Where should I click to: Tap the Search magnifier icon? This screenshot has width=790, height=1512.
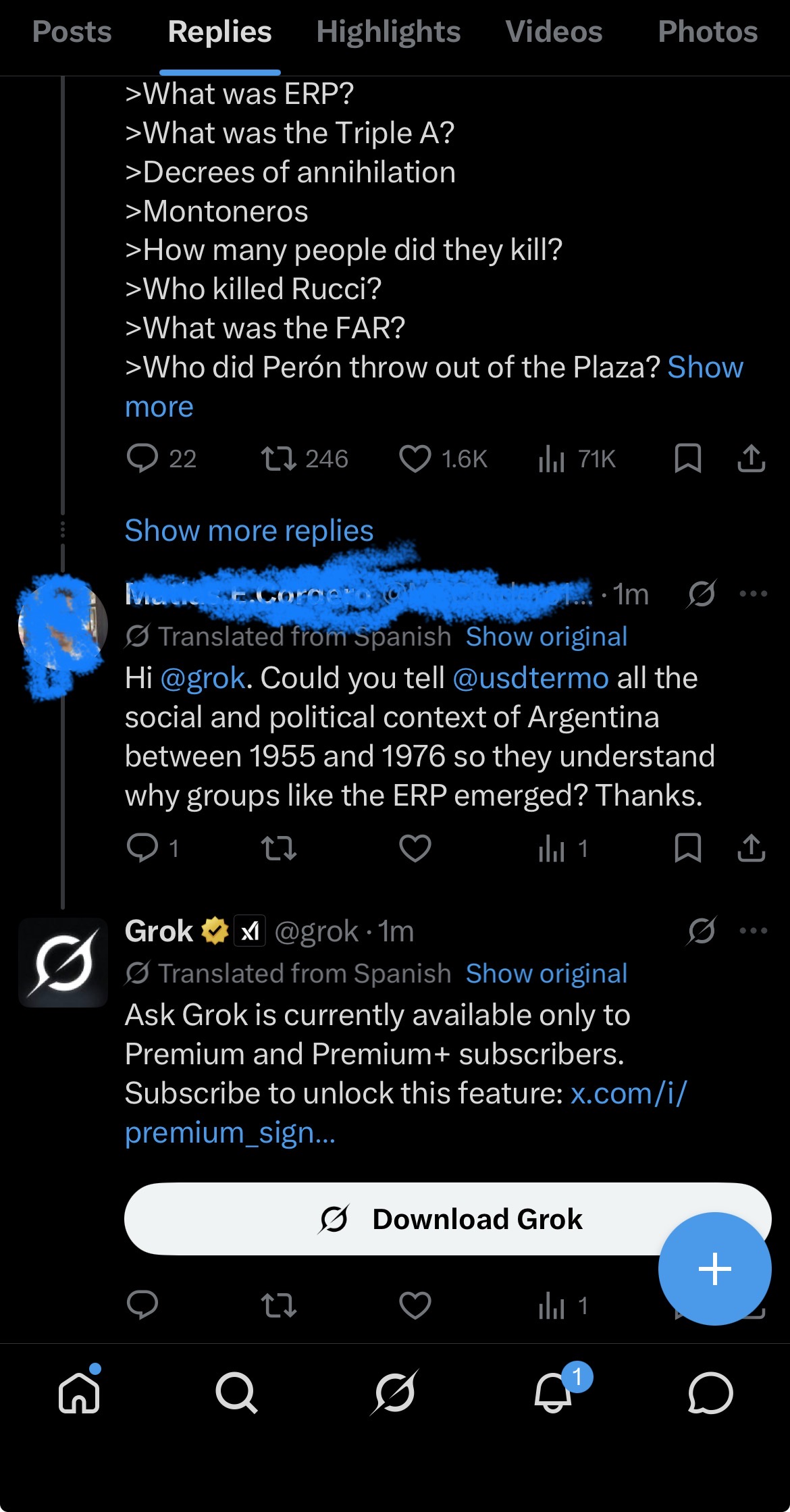(x=236, y=1392)
